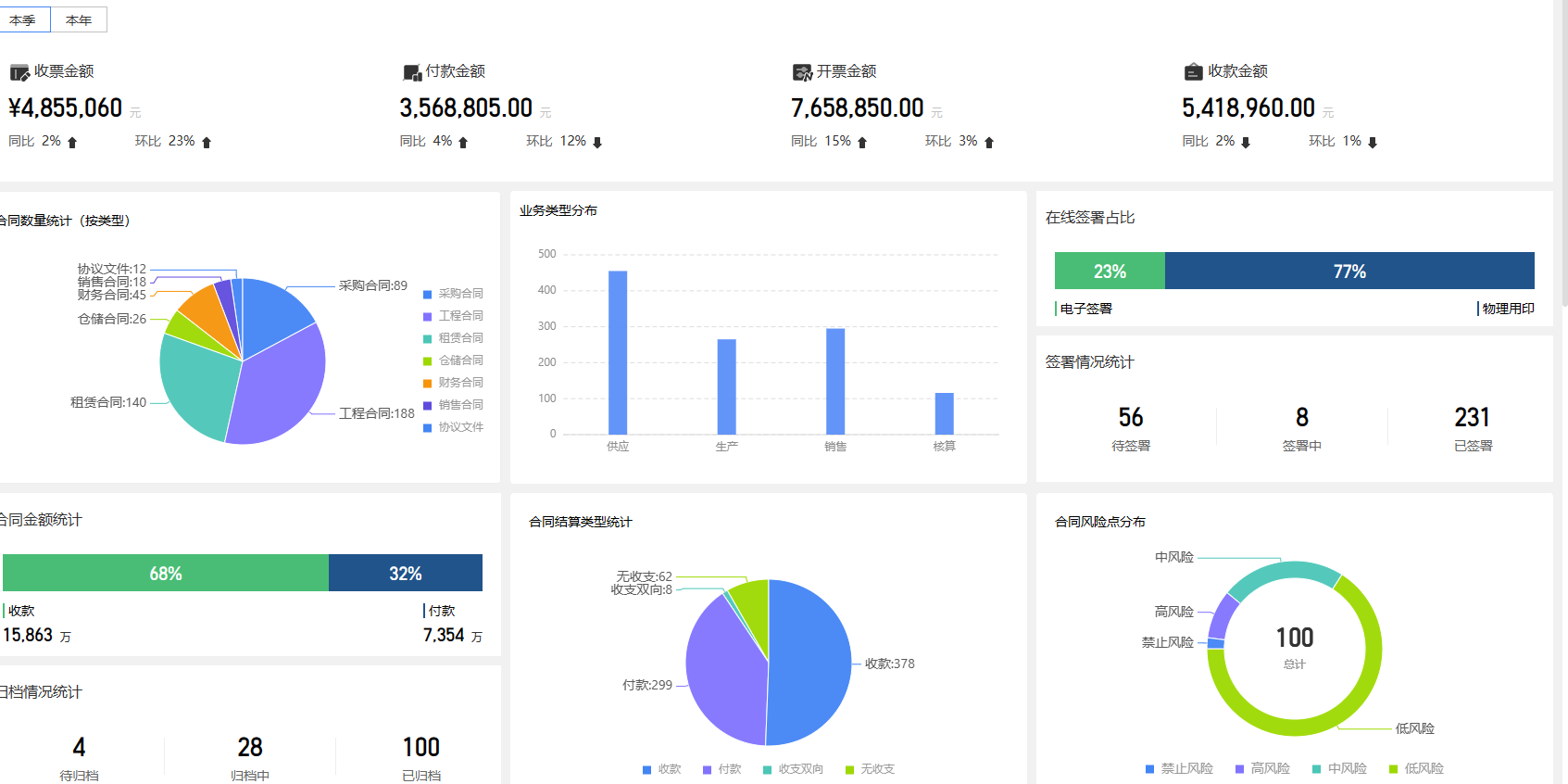This screenshot has width=1568, height=784.
Task: Click the 收款金额 briefcase icon
Action: point(1194,71)
